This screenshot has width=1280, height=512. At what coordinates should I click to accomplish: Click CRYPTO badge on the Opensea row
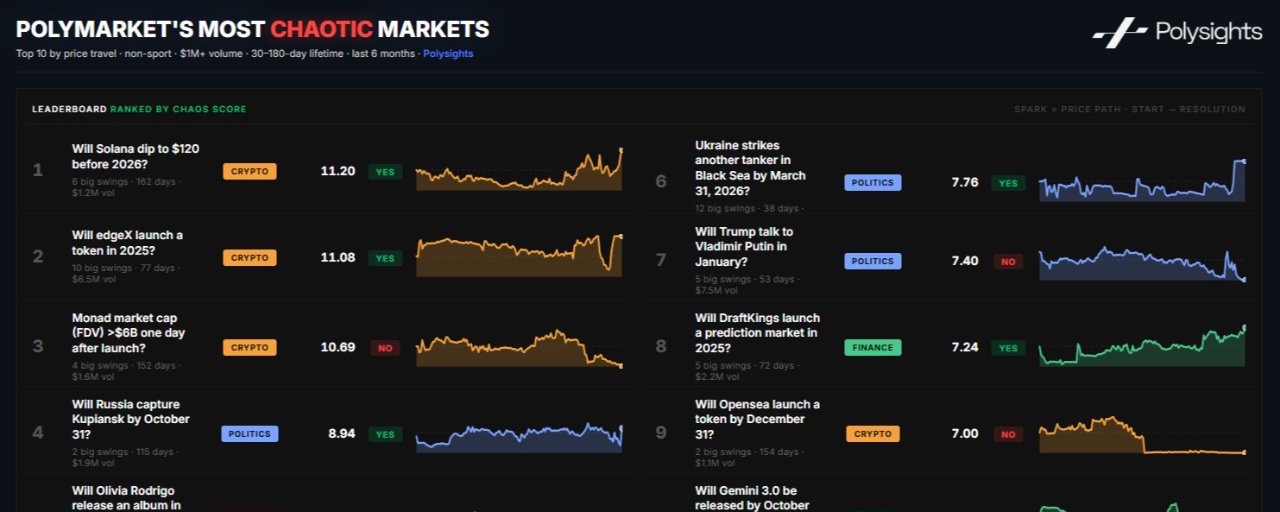(x=873, y=434)
